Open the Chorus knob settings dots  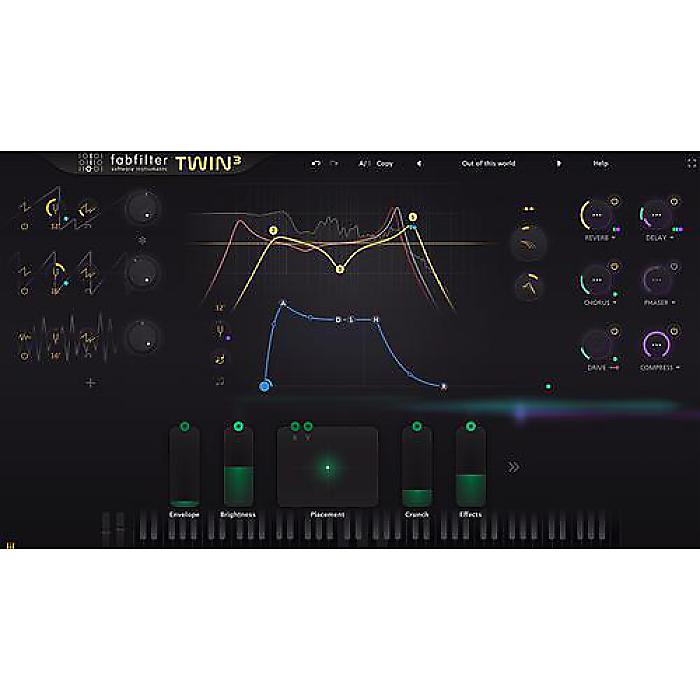pos(596,280)
